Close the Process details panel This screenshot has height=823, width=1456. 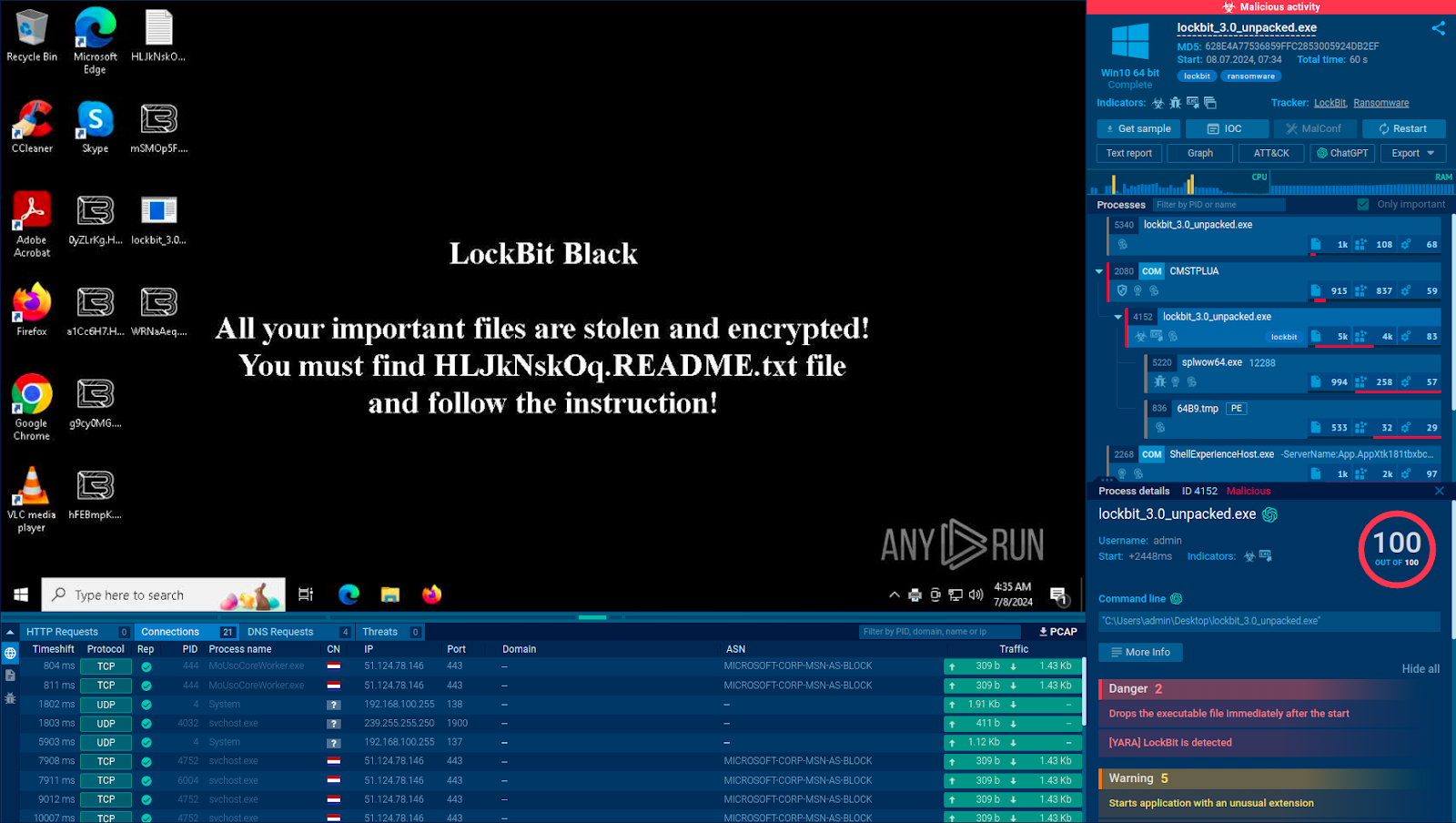pos(1439,491)
